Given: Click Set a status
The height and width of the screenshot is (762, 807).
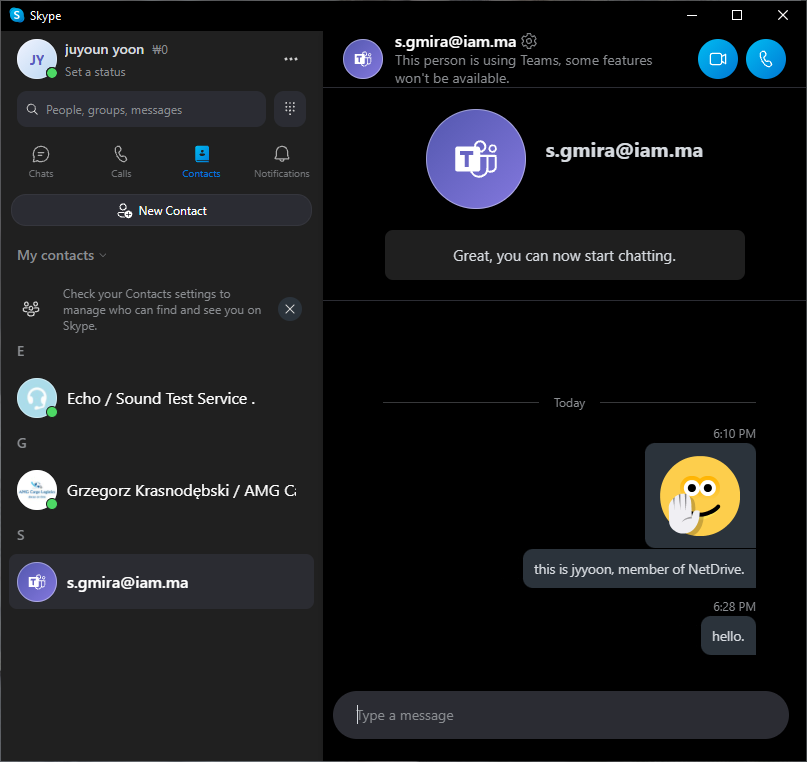Looking at the screenshot, I should coord(95,72).
